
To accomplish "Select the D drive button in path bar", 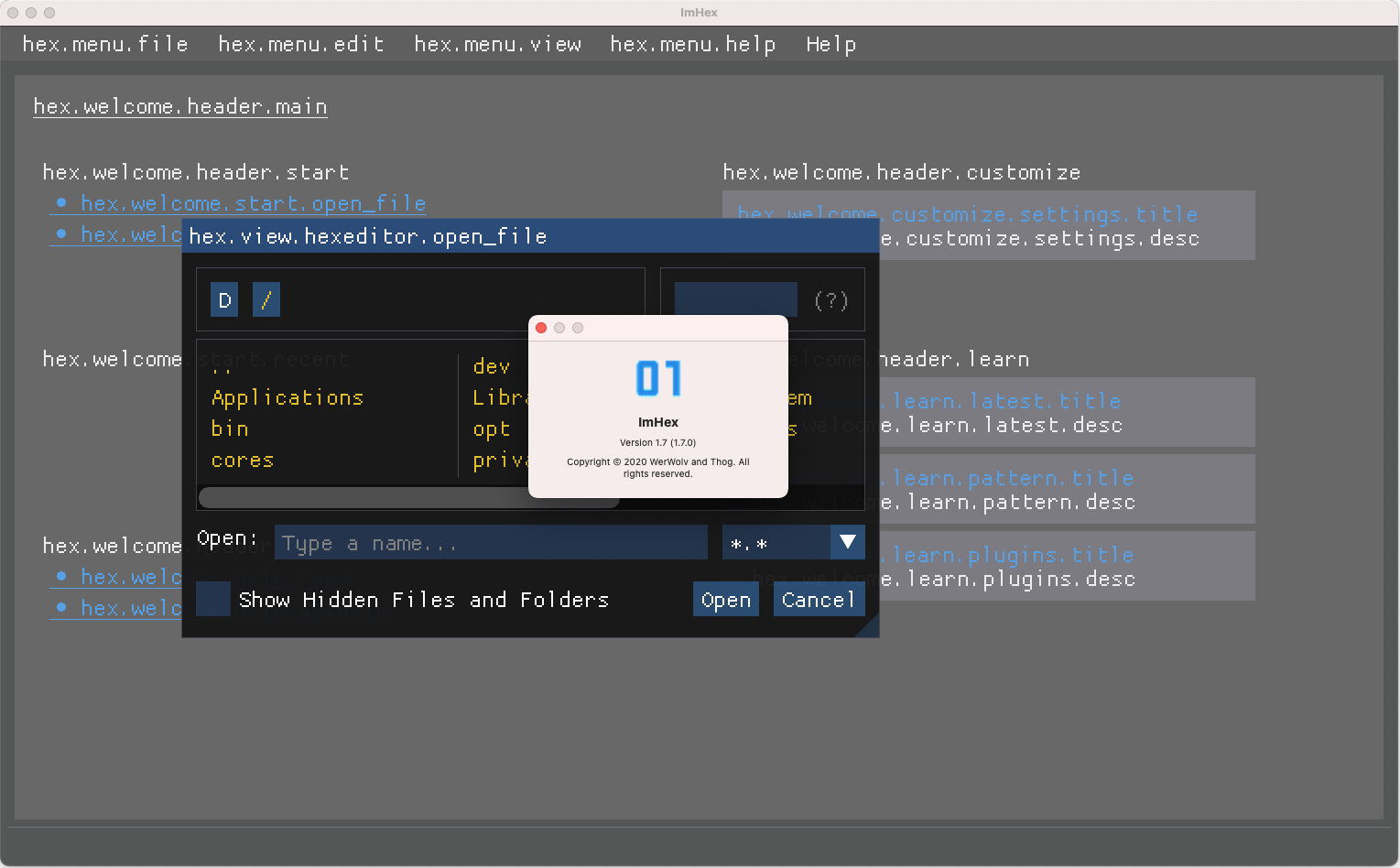I will [224, 299].
